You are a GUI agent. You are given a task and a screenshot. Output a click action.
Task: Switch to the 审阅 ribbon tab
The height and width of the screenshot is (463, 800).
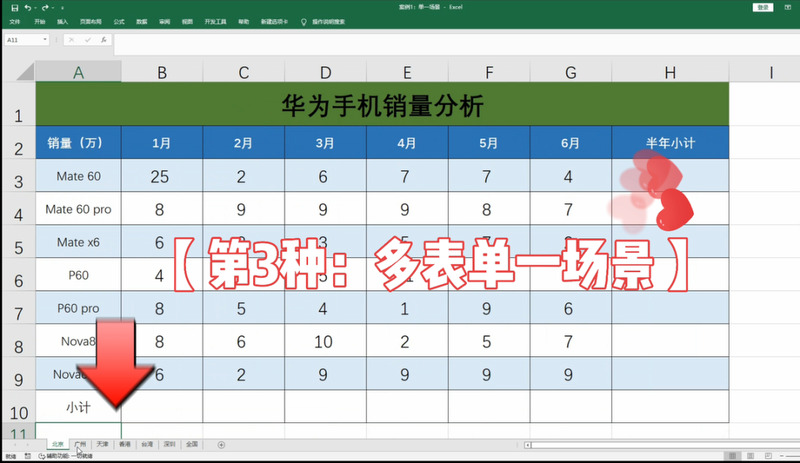pos(164,22)
